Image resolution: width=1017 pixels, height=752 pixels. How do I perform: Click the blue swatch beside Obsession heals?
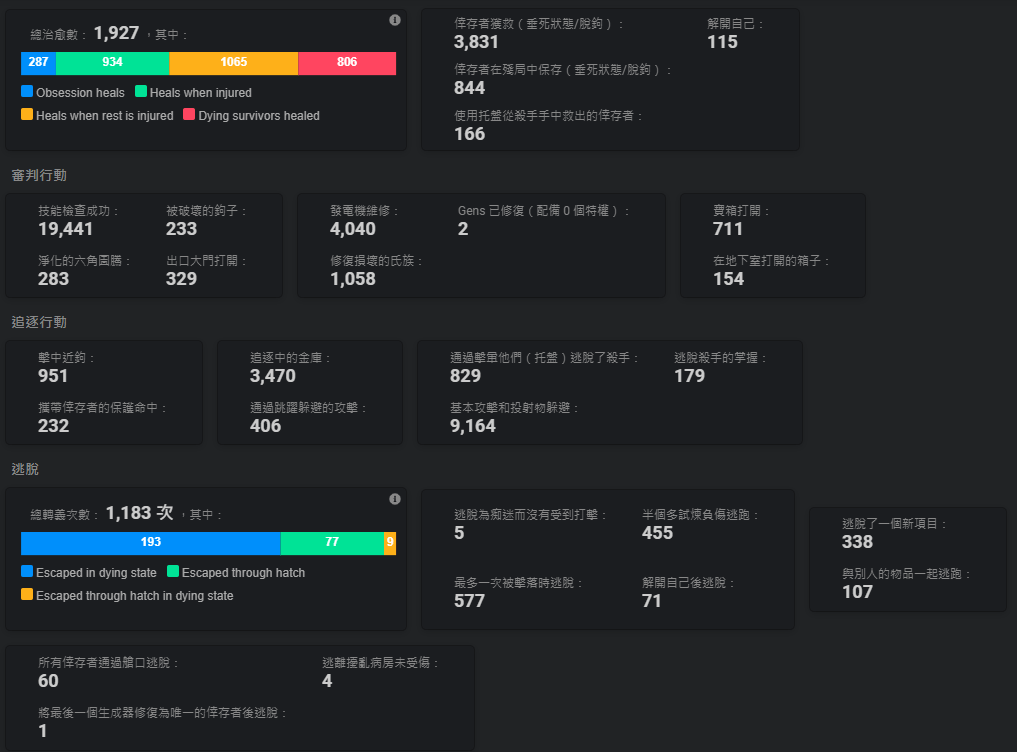pos(27,91)
